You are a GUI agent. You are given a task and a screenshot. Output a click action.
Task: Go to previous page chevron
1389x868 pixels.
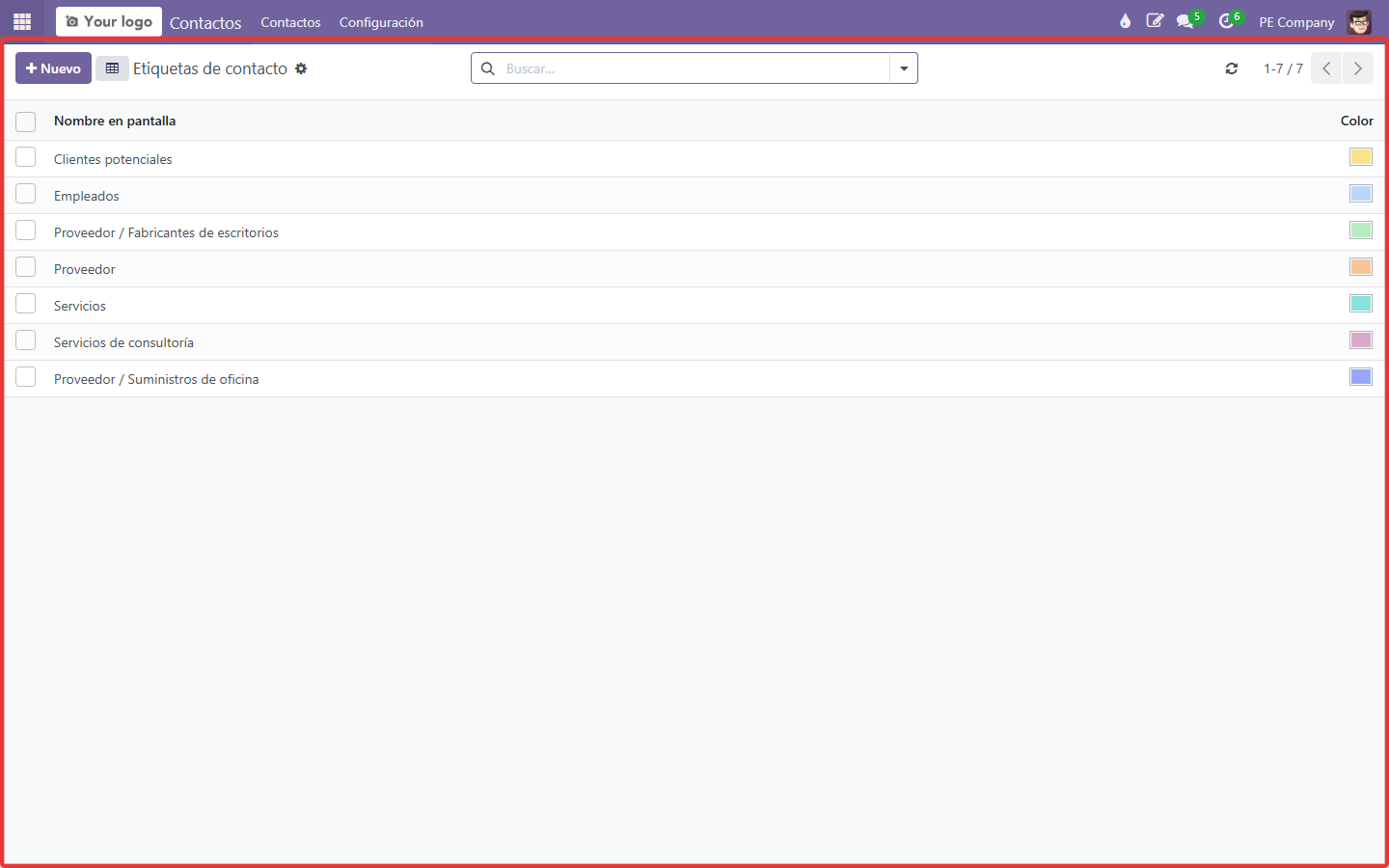pos(1326,68)
